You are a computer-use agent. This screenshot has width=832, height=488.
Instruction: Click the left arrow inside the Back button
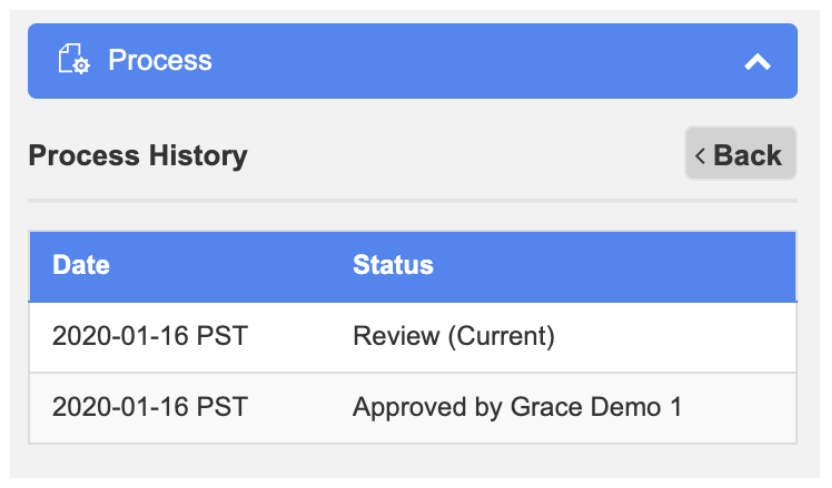[x=701, y=156]
